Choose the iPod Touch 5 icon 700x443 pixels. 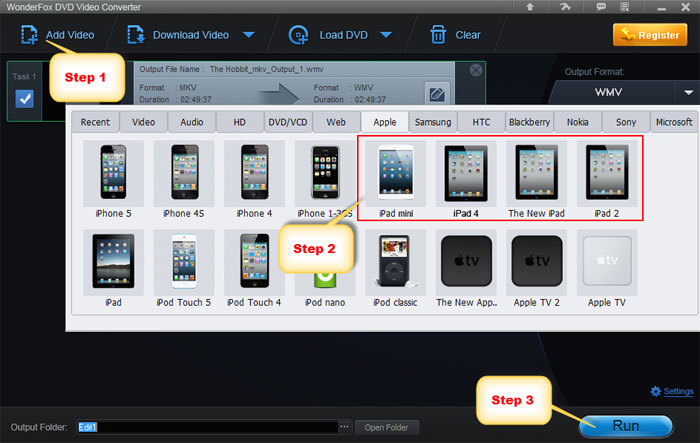pyautogui.click(x=184, y=262)
